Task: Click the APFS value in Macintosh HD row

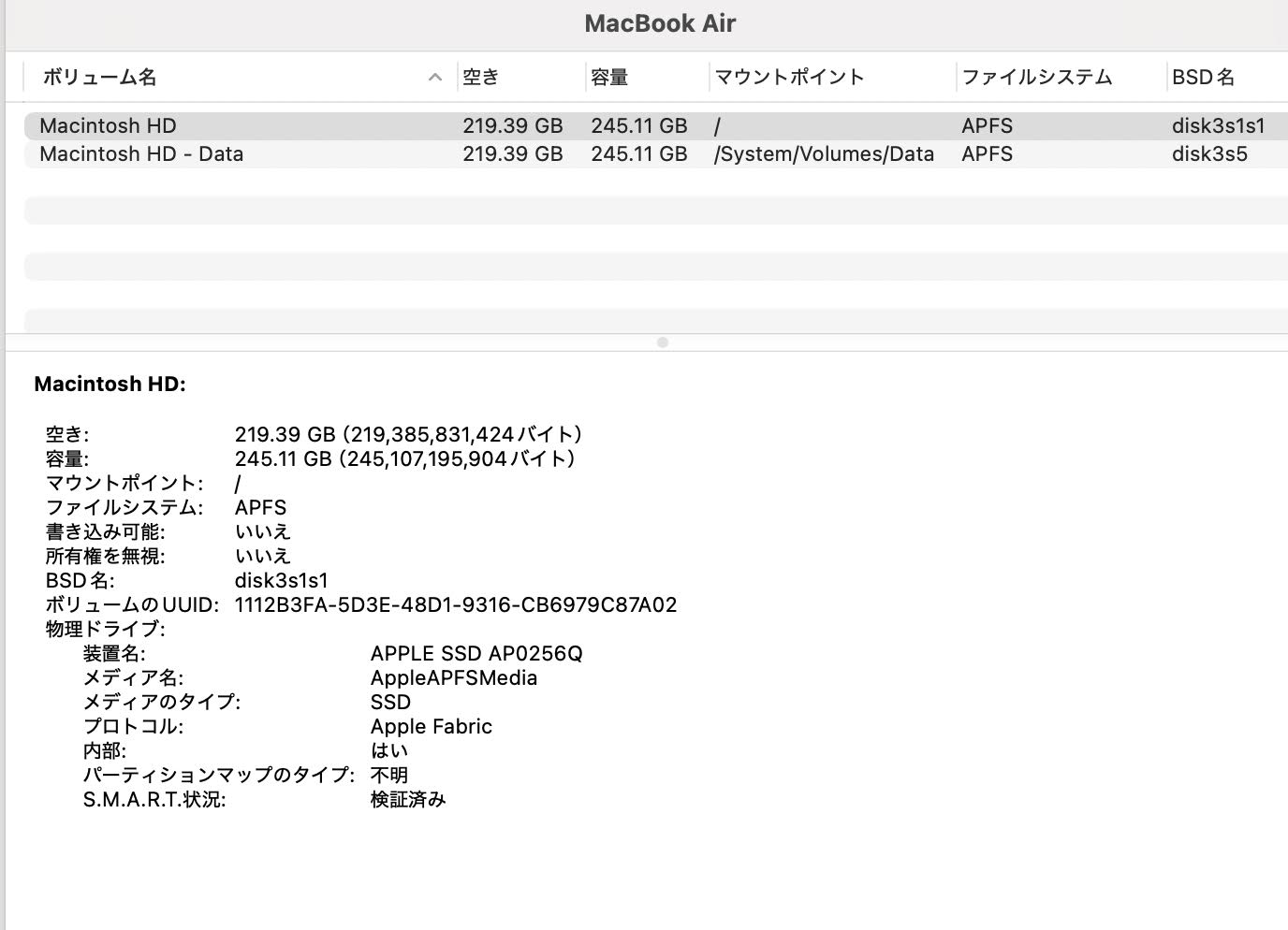Action: point(986,125)
